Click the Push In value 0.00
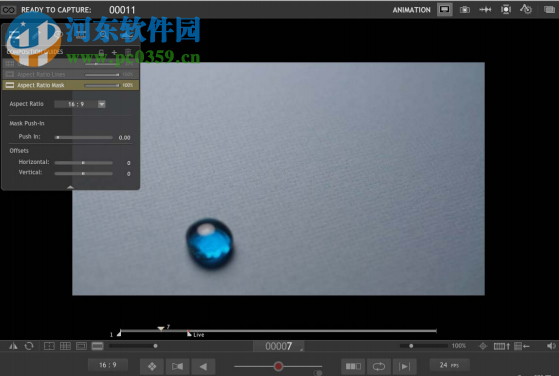Screen dimensions: 559x376 pyautogui.click(x=124, y=138)
